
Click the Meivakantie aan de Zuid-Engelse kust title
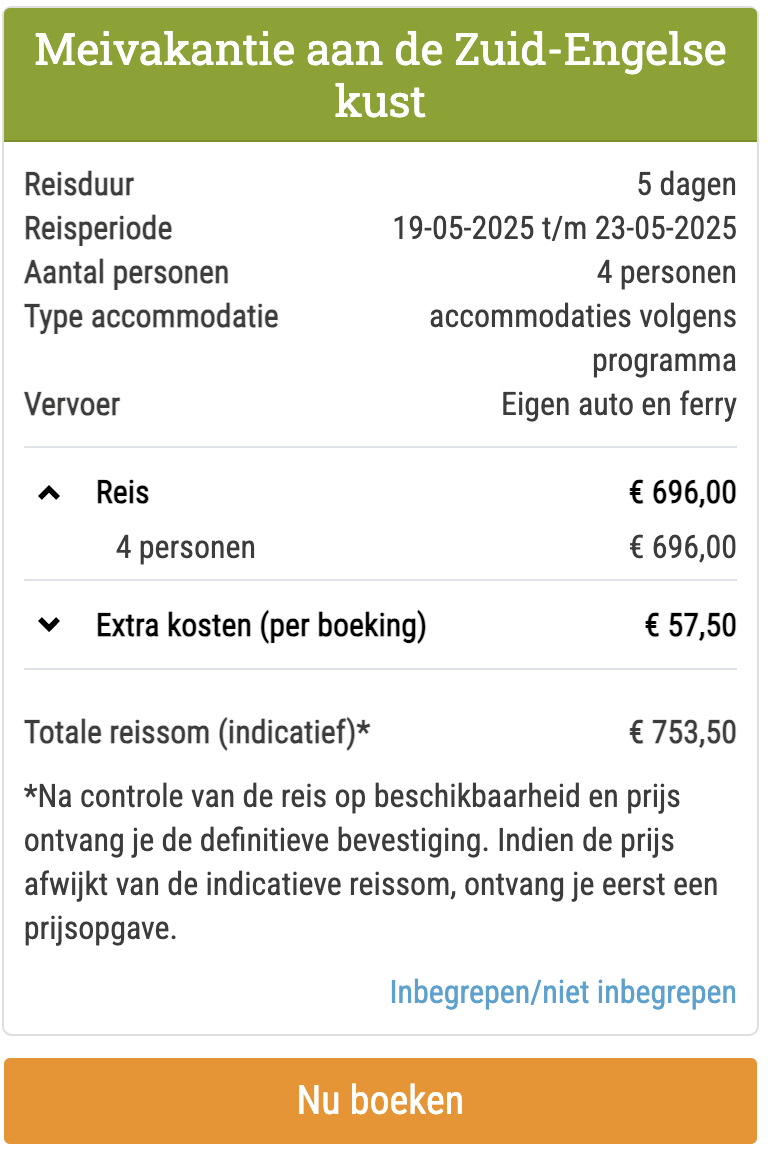click(380, 76)
